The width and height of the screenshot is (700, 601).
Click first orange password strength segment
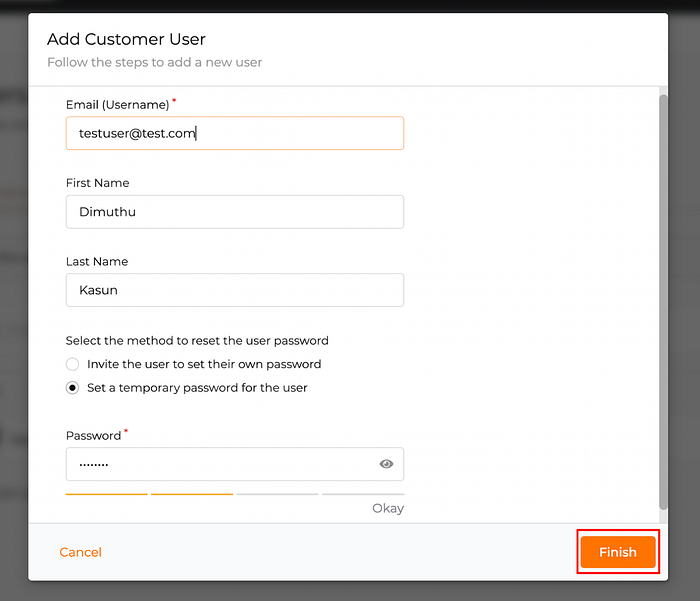point(106,494)
